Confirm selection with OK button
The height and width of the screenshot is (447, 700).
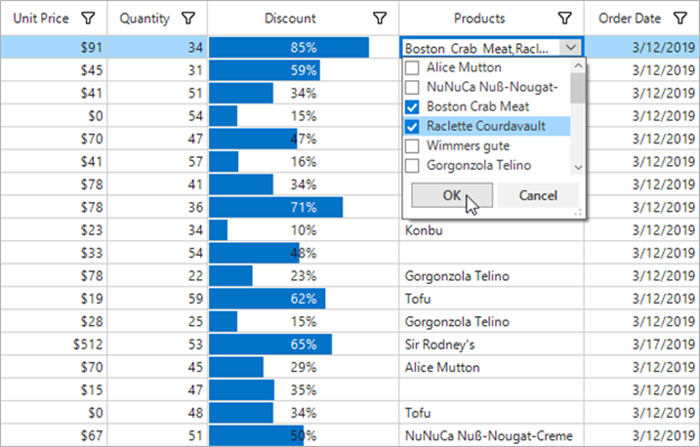pyautogui.click(x=451, y=196)
